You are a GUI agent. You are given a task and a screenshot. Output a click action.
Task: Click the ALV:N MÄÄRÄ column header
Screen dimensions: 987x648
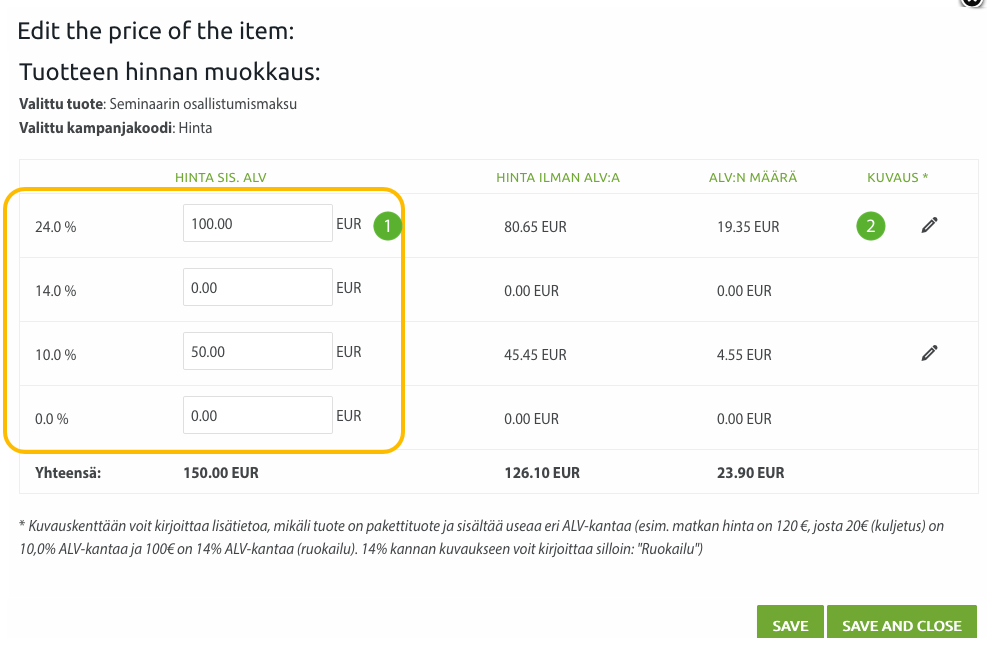tap(753, 178)
